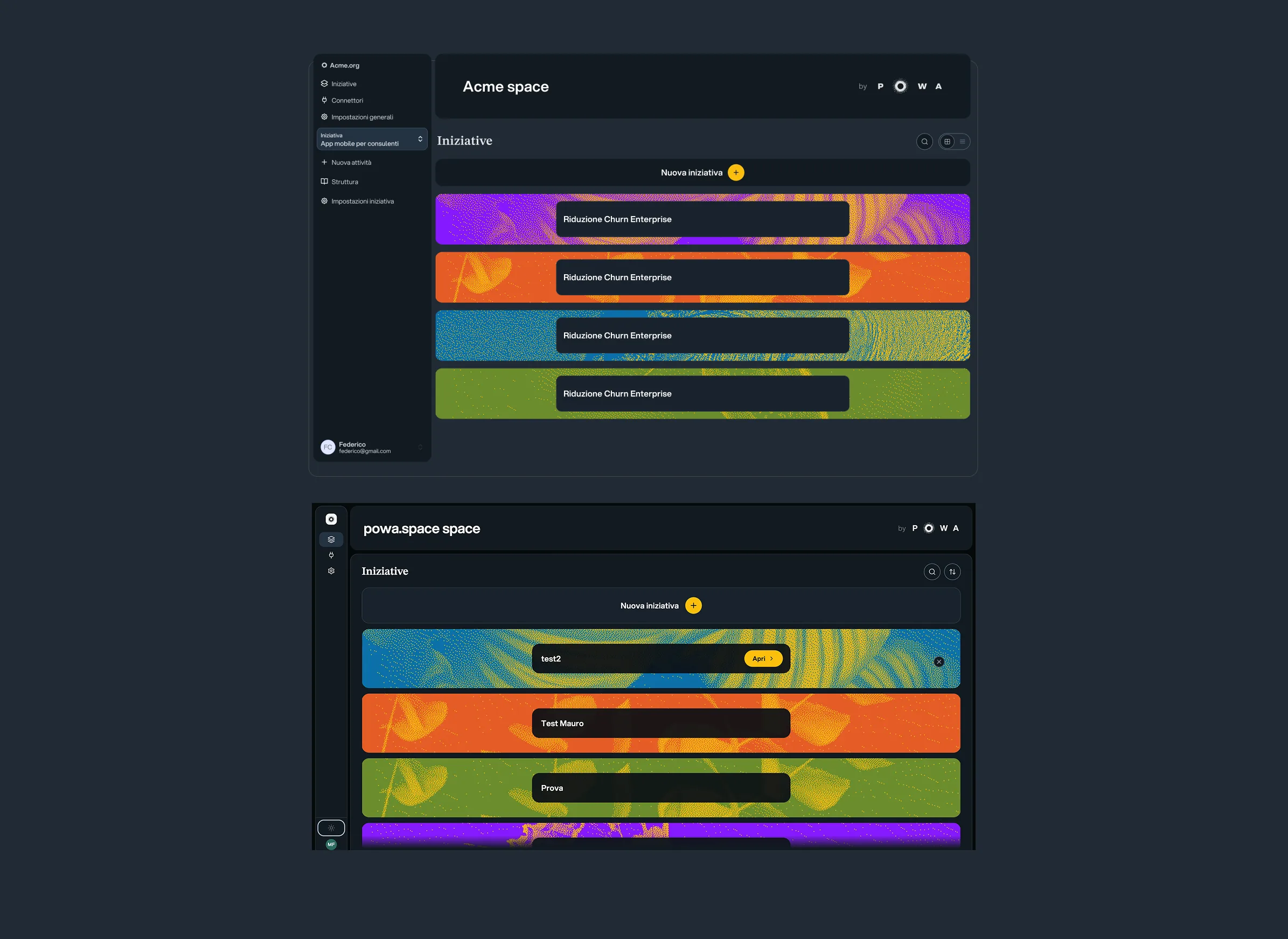The height and width of the screenshot is (939, 1288).
Task: Click the X remove icon on test2 card
Action: tap(939, 662)
